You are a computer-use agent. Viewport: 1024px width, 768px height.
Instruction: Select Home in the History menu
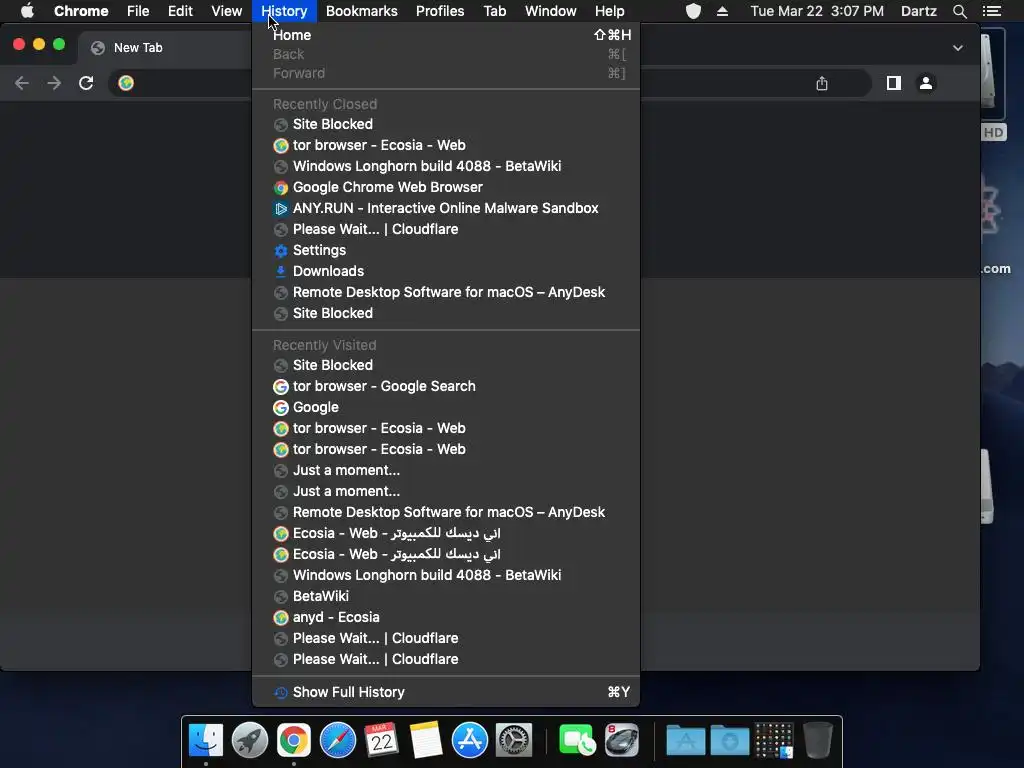pyautogui.click(x=446, y=35)
